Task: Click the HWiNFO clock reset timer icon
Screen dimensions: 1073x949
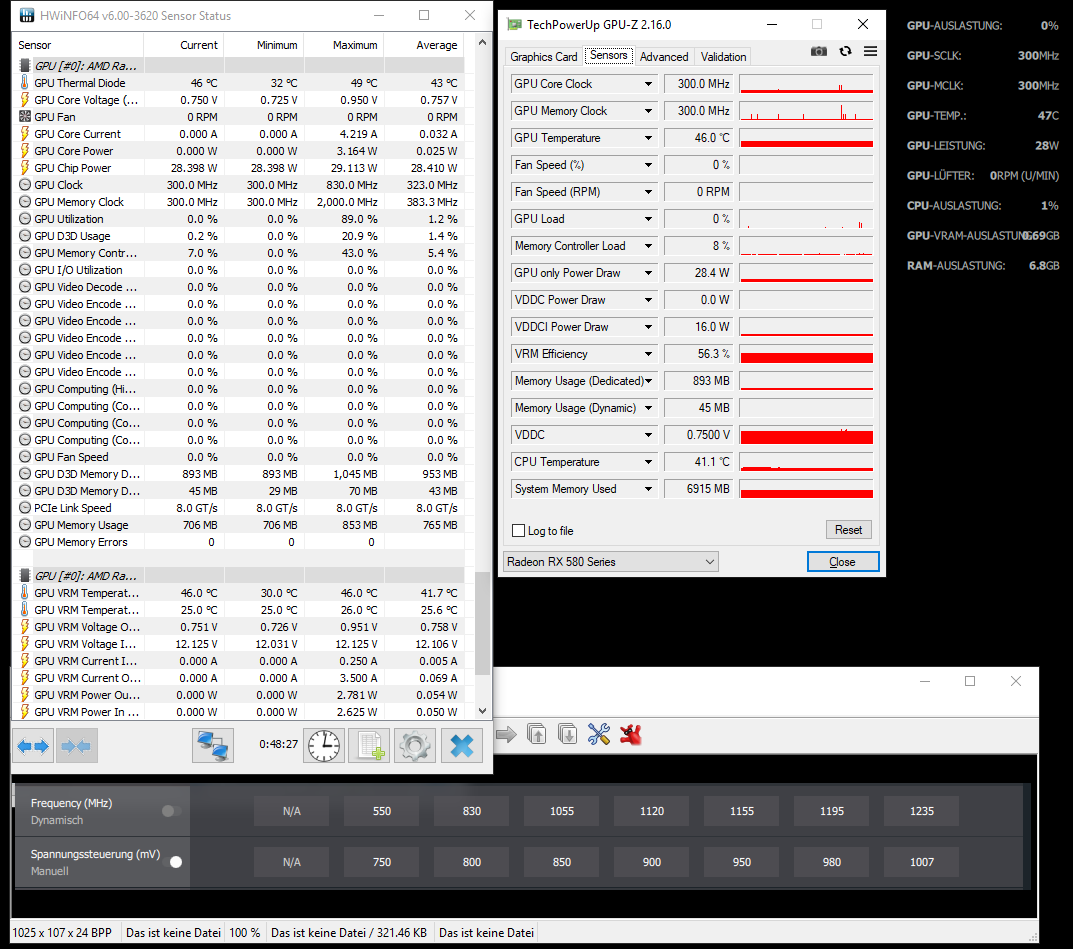Action: (x=324, y=746)
